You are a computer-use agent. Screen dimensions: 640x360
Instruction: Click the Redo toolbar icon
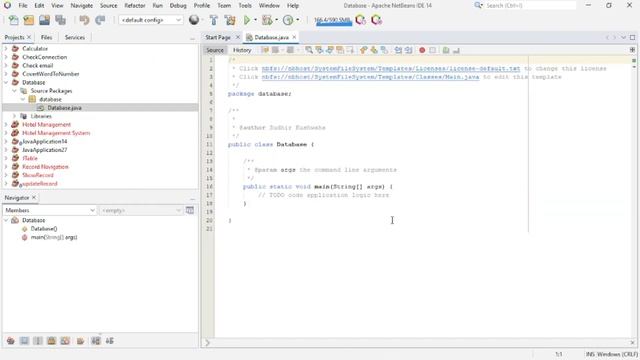pos(100,20)
